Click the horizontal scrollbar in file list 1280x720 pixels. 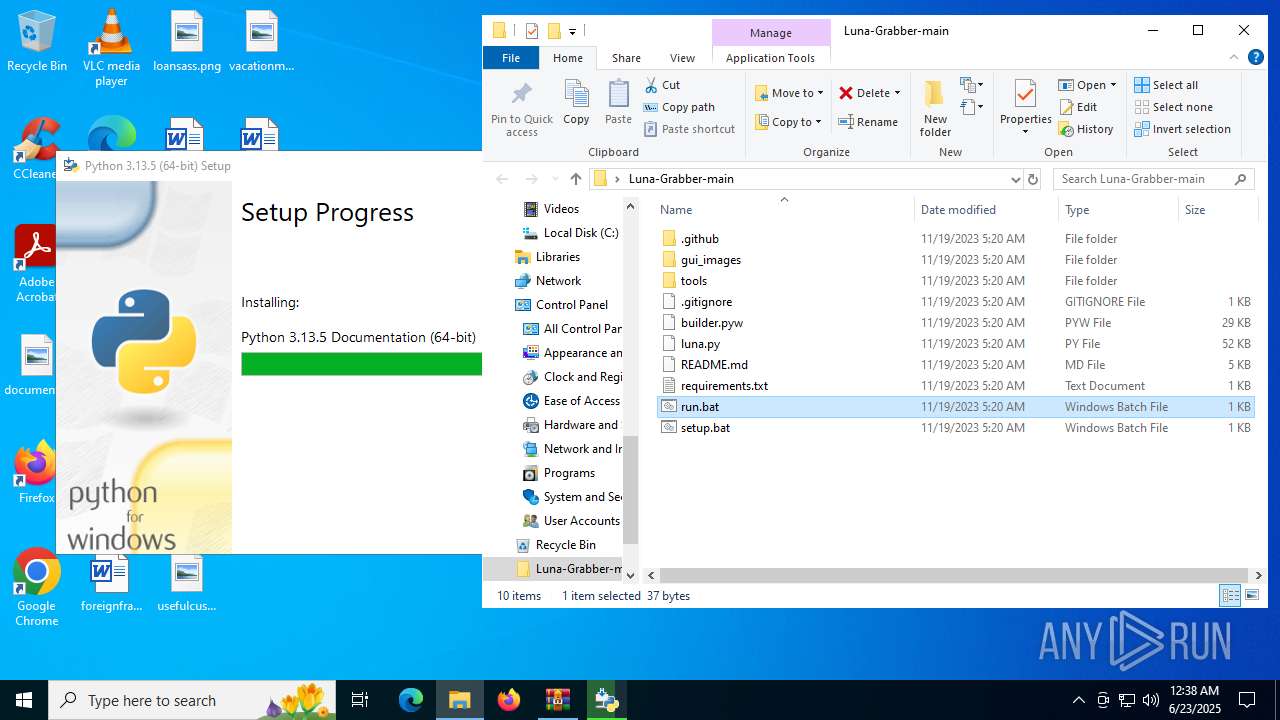click(x=953, y=576)
